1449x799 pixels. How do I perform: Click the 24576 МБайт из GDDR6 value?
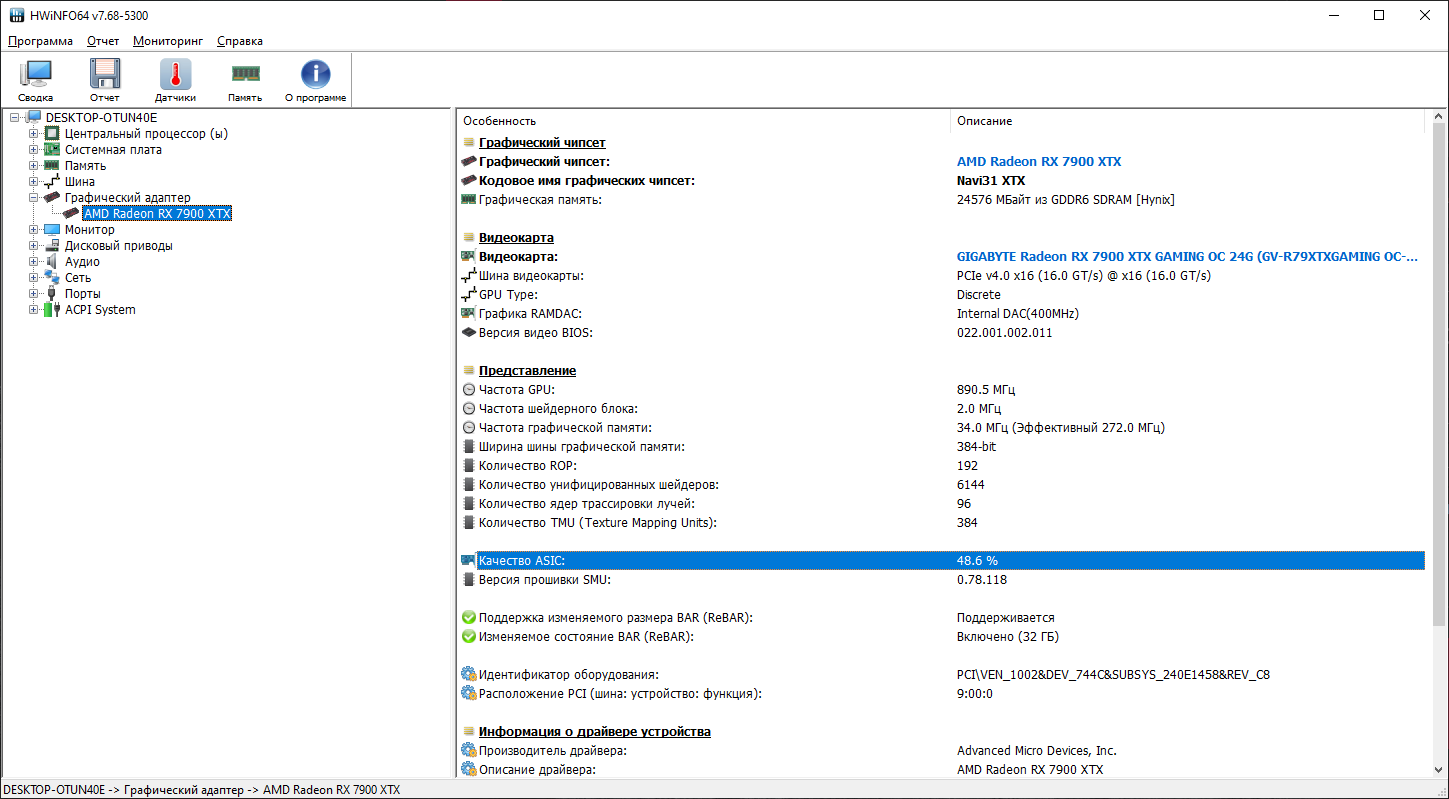(1066, 200)
